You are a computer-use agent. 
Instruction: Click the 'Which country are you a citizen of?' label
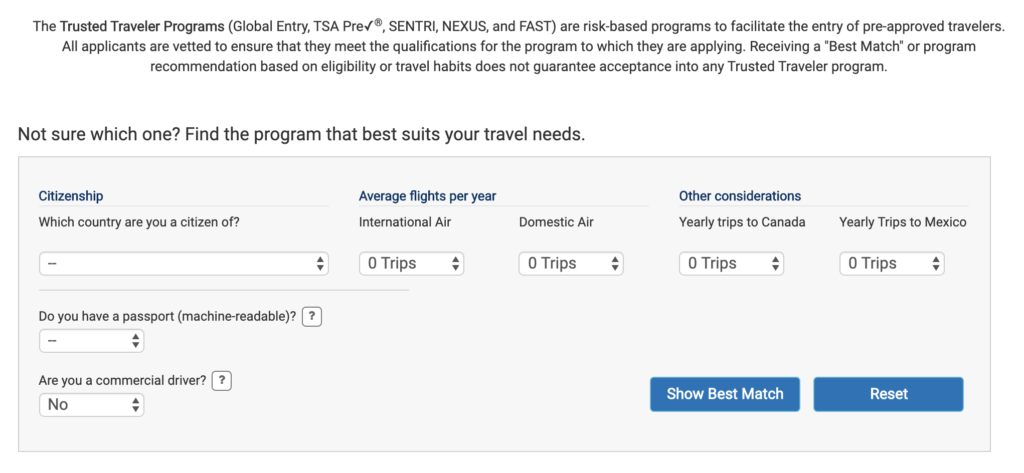click(x=139, y=222)
